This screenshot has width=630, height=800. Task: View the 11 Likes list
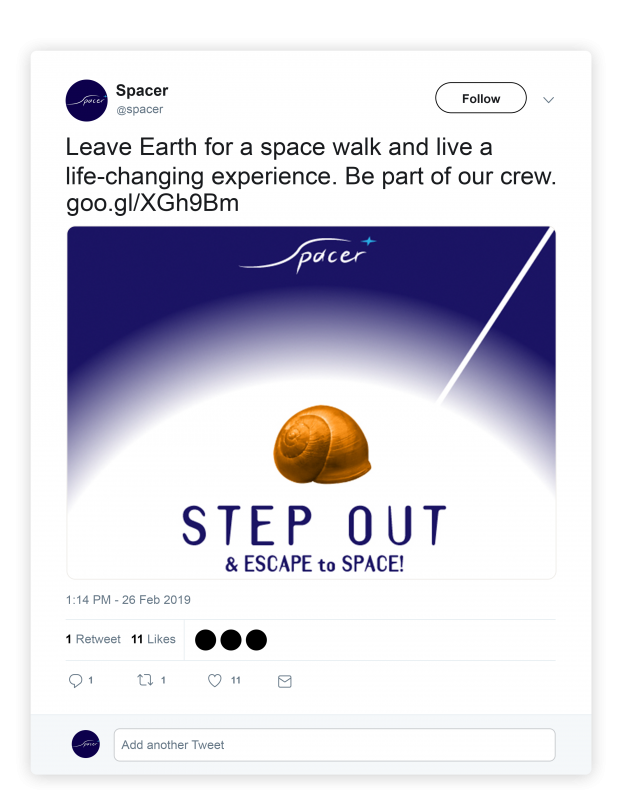tap(153, 640)
